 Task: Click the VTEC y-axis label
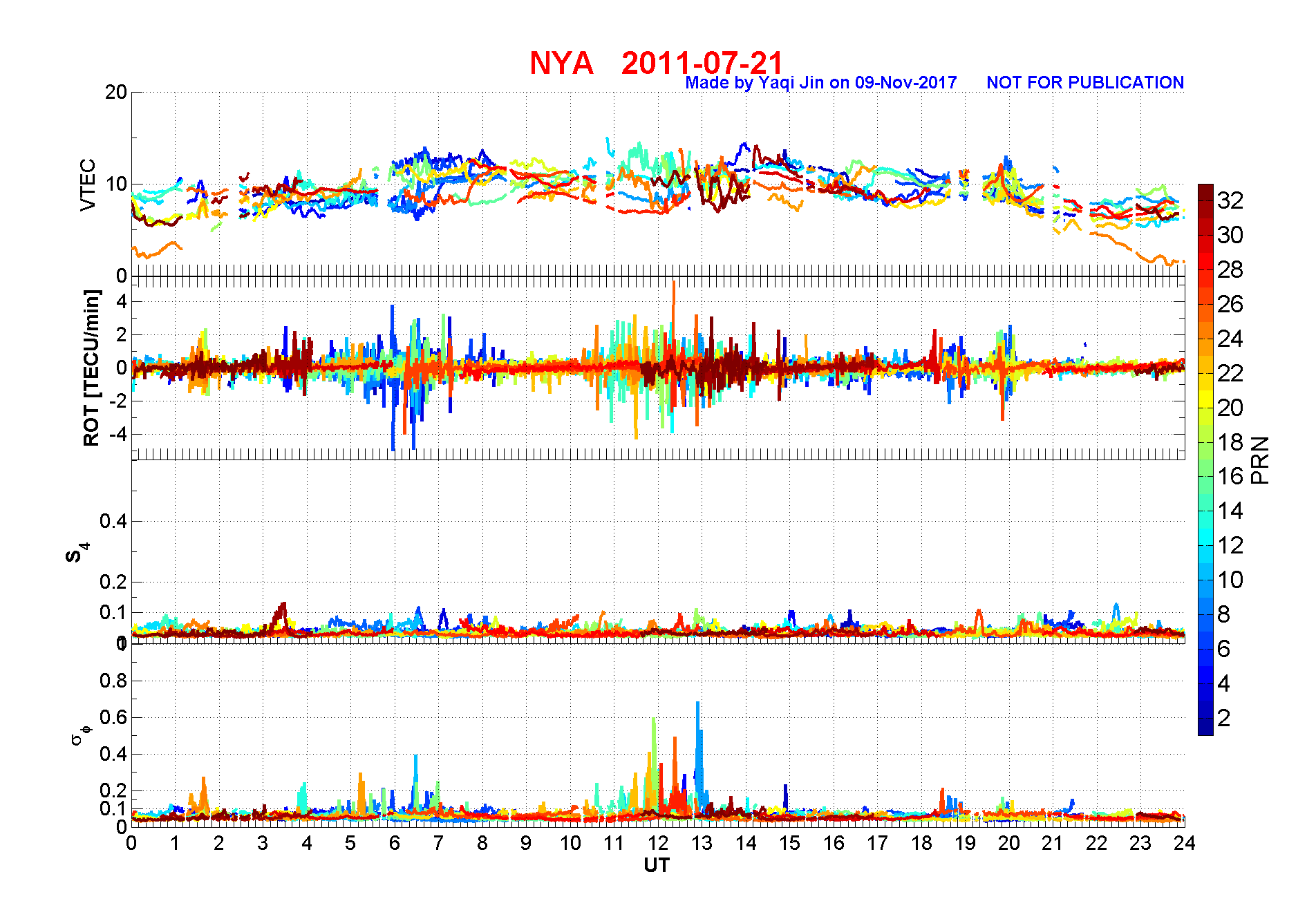pos(88,184)
